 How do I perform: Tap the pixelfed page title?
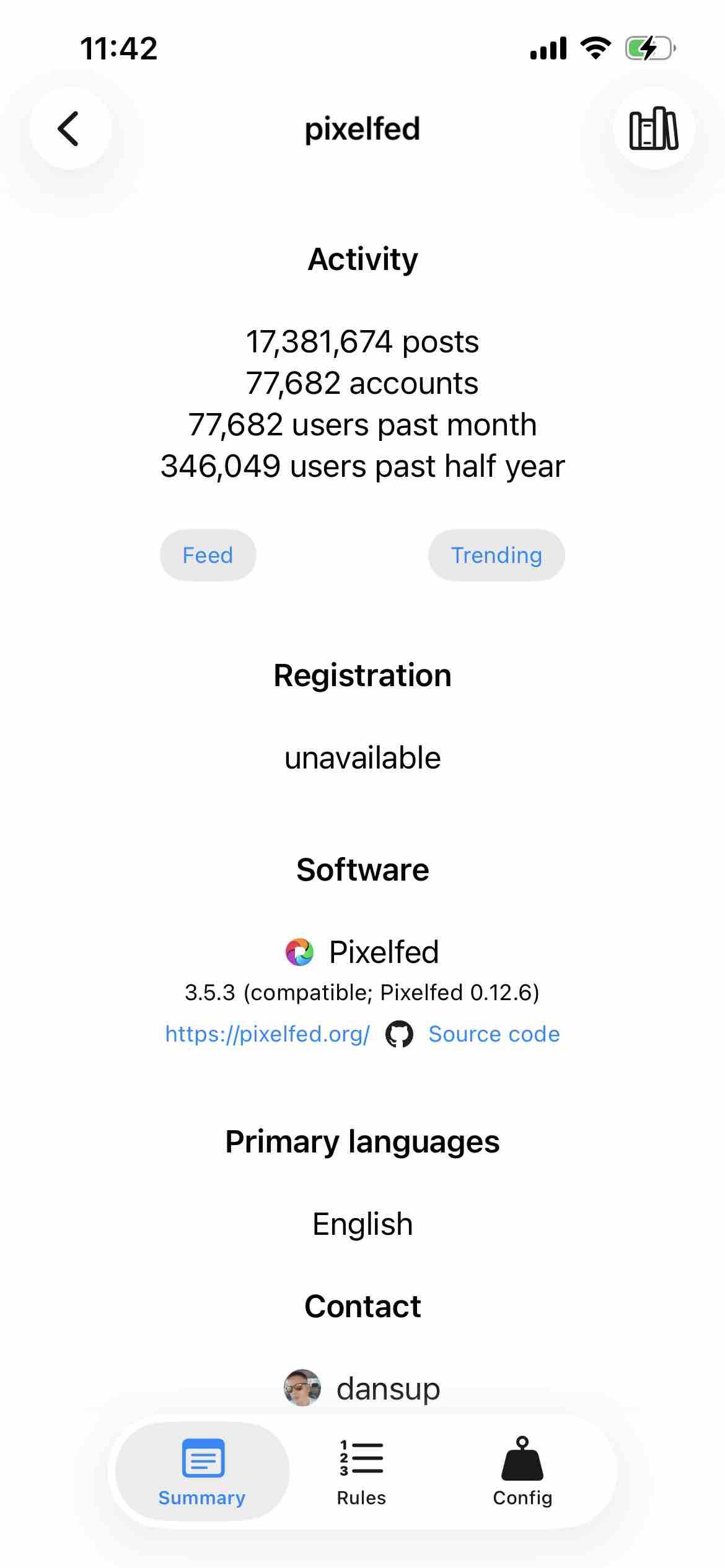(x=362, y=129)
